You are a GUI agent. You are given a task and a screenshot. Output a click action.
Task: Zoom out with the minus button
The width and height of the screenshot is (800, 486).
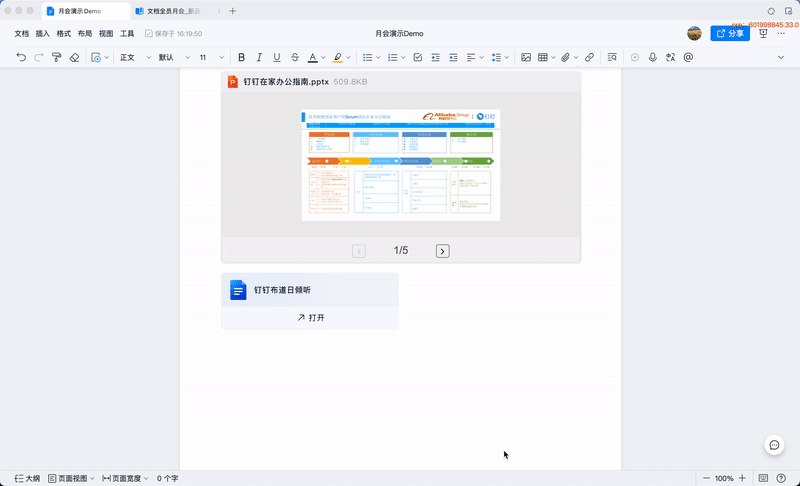(x=706, y=478)
